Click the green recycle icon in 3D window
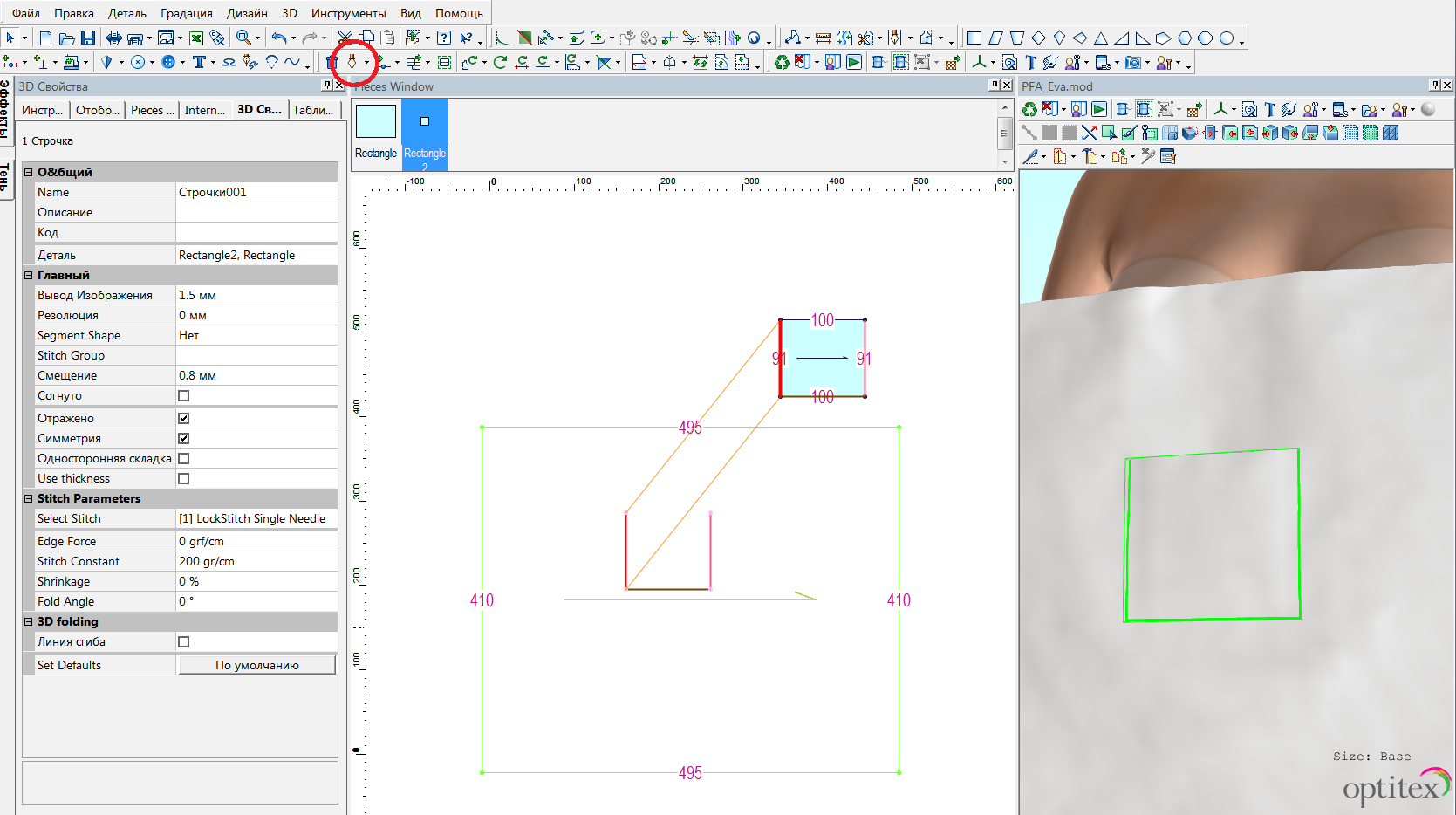This screenshot has height=815, width=1456. point(1029,109)
